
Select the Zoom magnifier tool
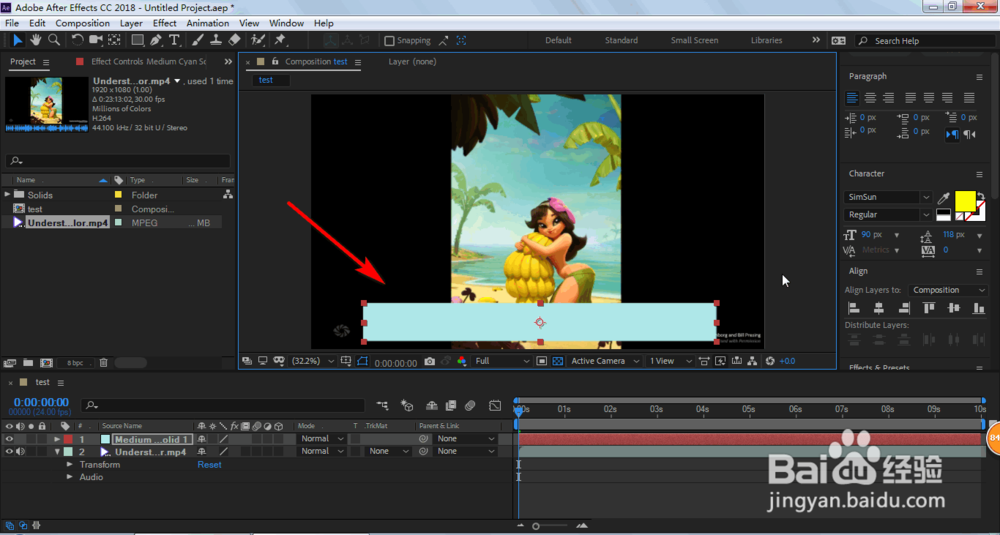(54, 40)
